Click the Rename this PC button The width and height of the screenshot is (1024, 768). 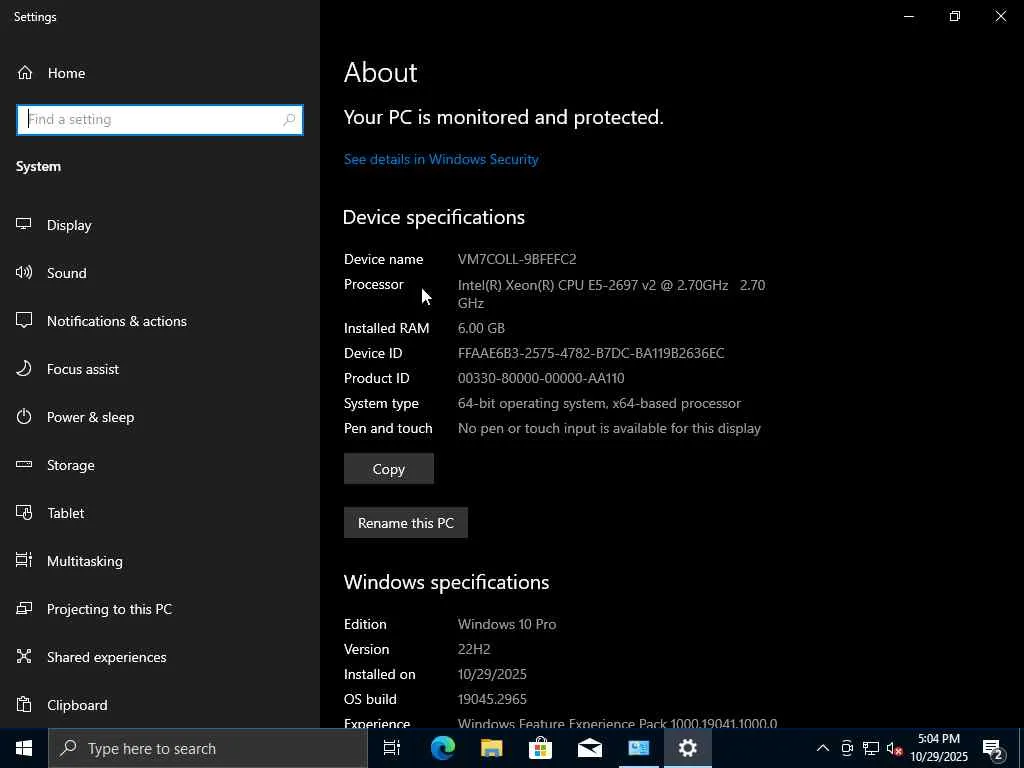(x=406, y=522)
